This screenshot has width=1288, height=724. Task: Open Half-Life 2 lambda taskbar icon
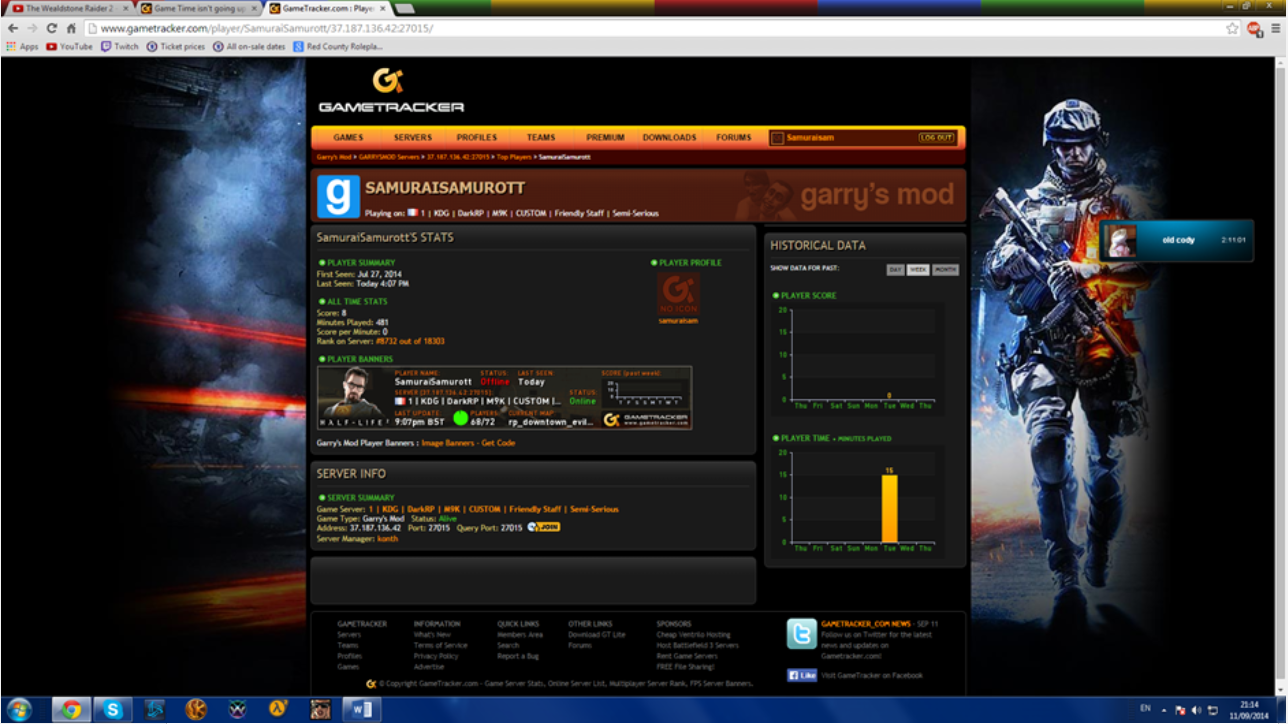click(x=277, y=709)
